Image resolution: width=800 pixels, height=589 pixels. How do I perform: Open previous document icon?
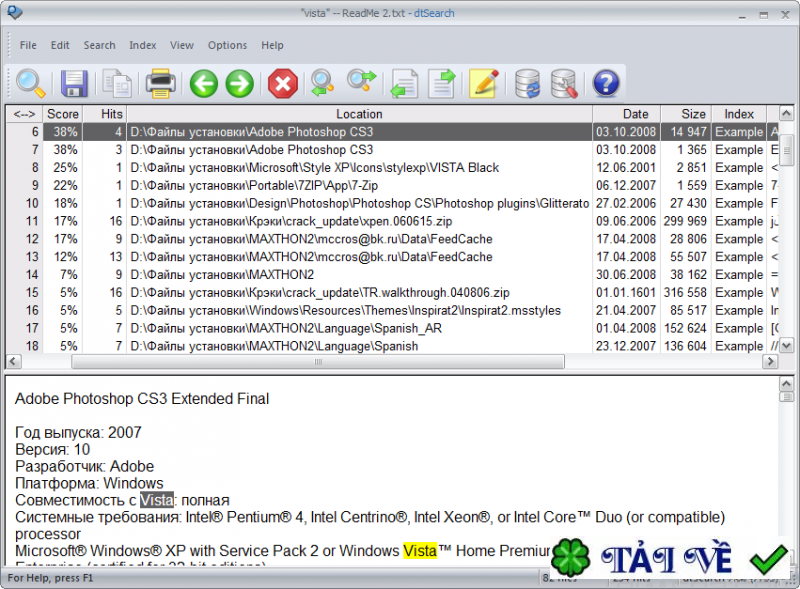(404, 84)
